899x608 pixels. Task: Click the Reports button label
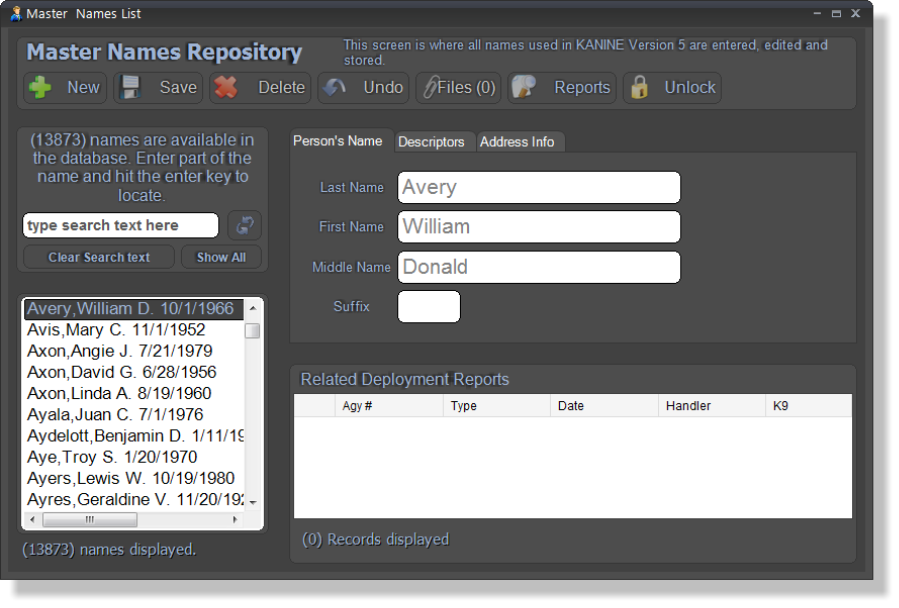[582, 87]
